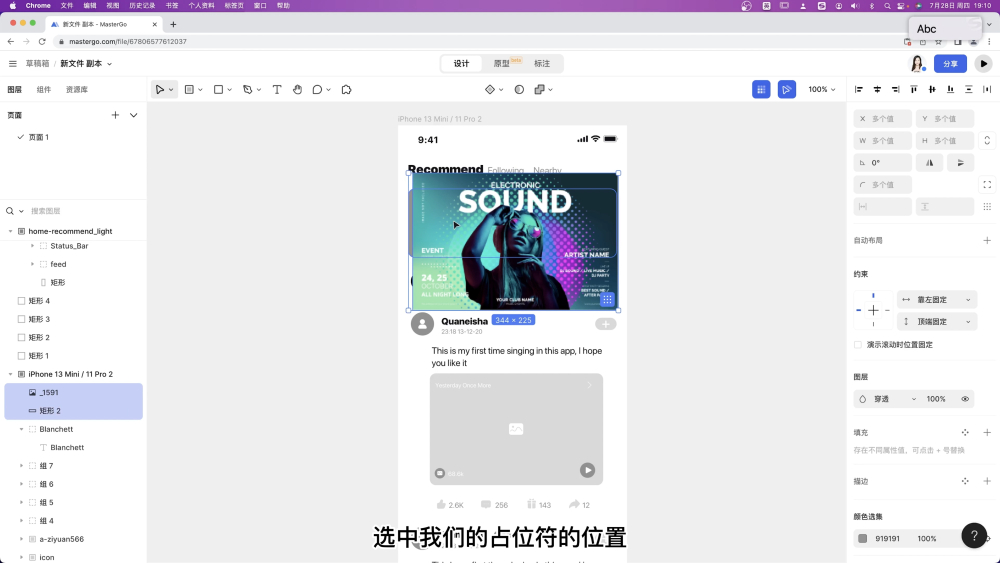Open the 历史记录 menu
1000x563 pixels.
pyautogui.click(x=142, y=5)
